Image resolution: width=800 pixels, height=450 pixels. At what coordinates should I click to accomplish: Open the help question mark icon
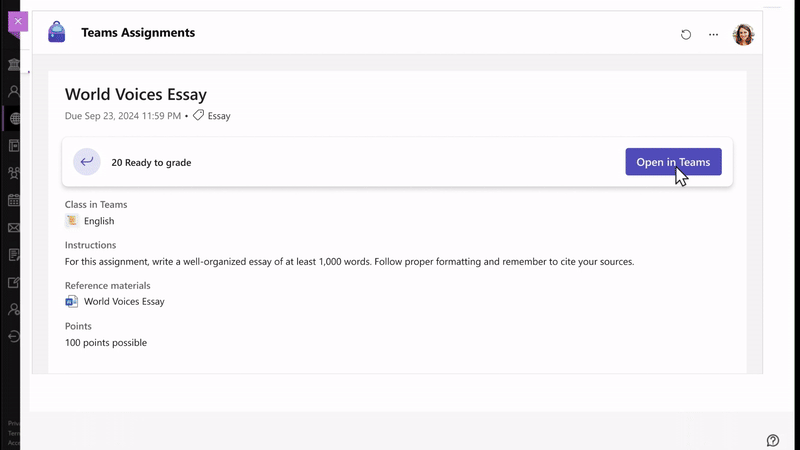pos(772,440)
